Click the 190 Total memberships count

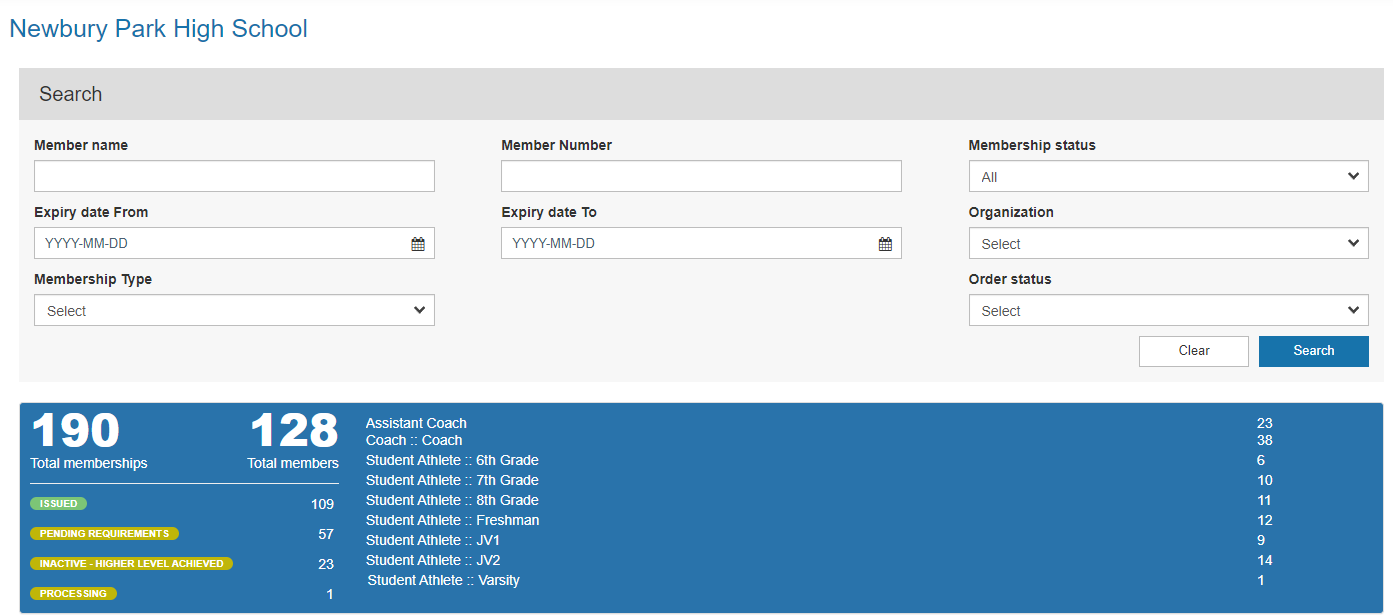pos(76,432)
